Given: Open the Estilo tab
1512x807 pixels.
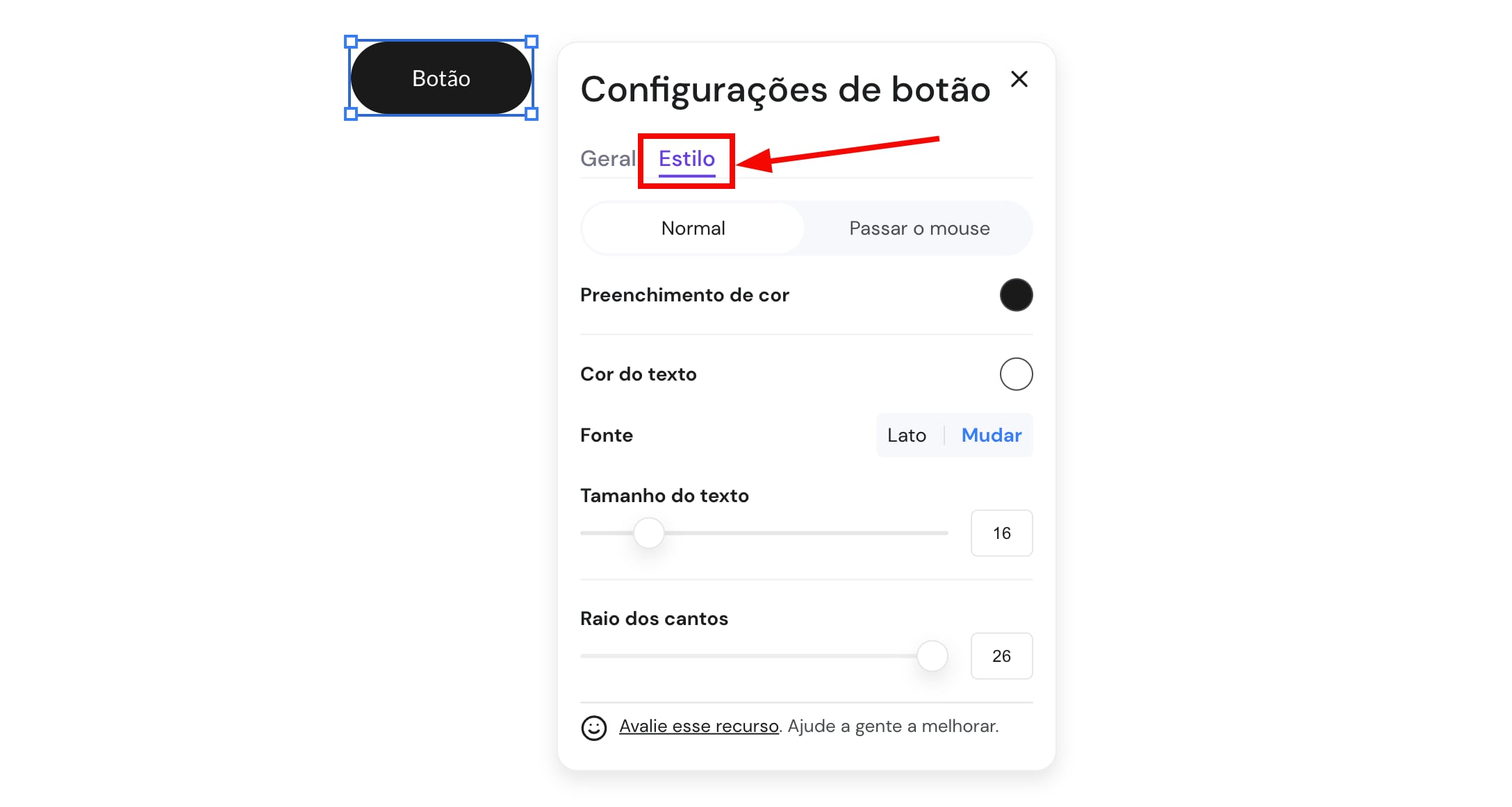Looking at the screenshot, I should 687,159.
